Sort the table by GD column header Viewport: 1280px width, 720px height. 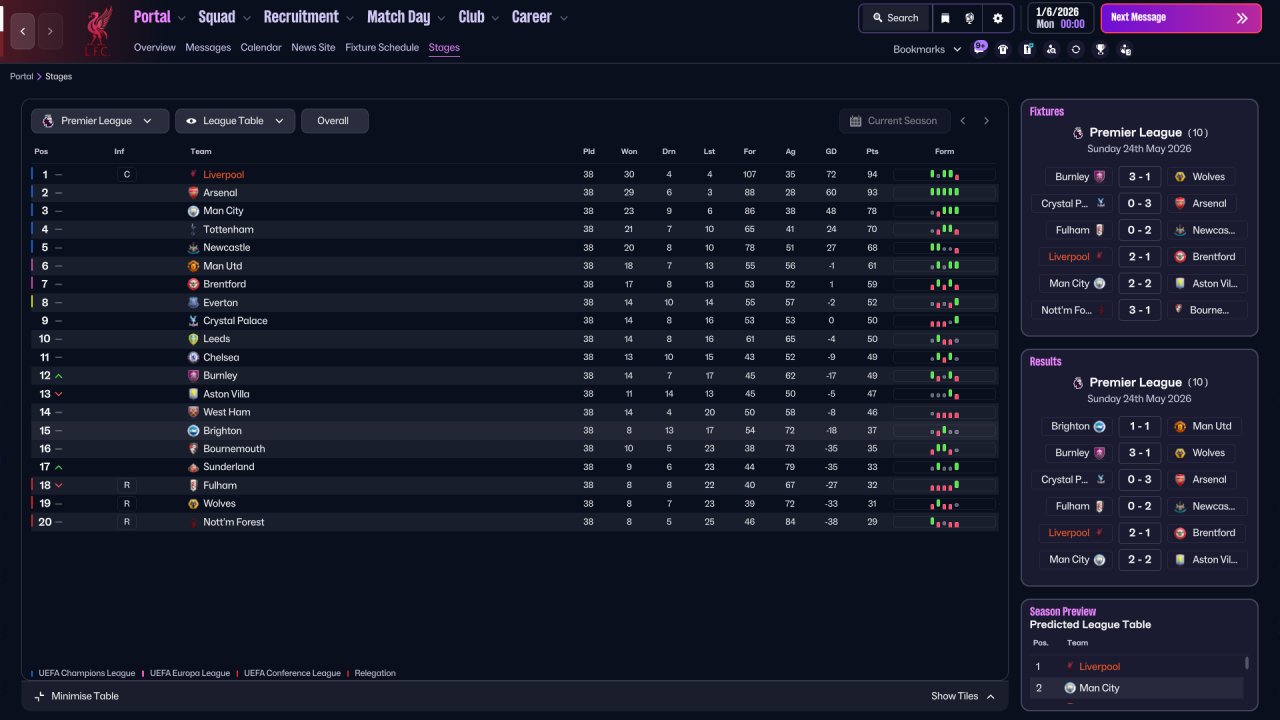click(831, 152)
